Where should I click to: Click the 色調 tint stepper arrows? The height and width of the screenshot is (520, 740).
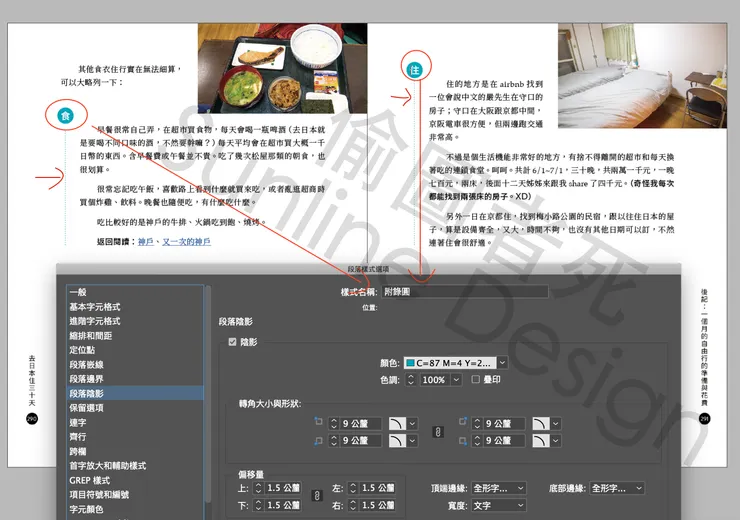point(411,380)
